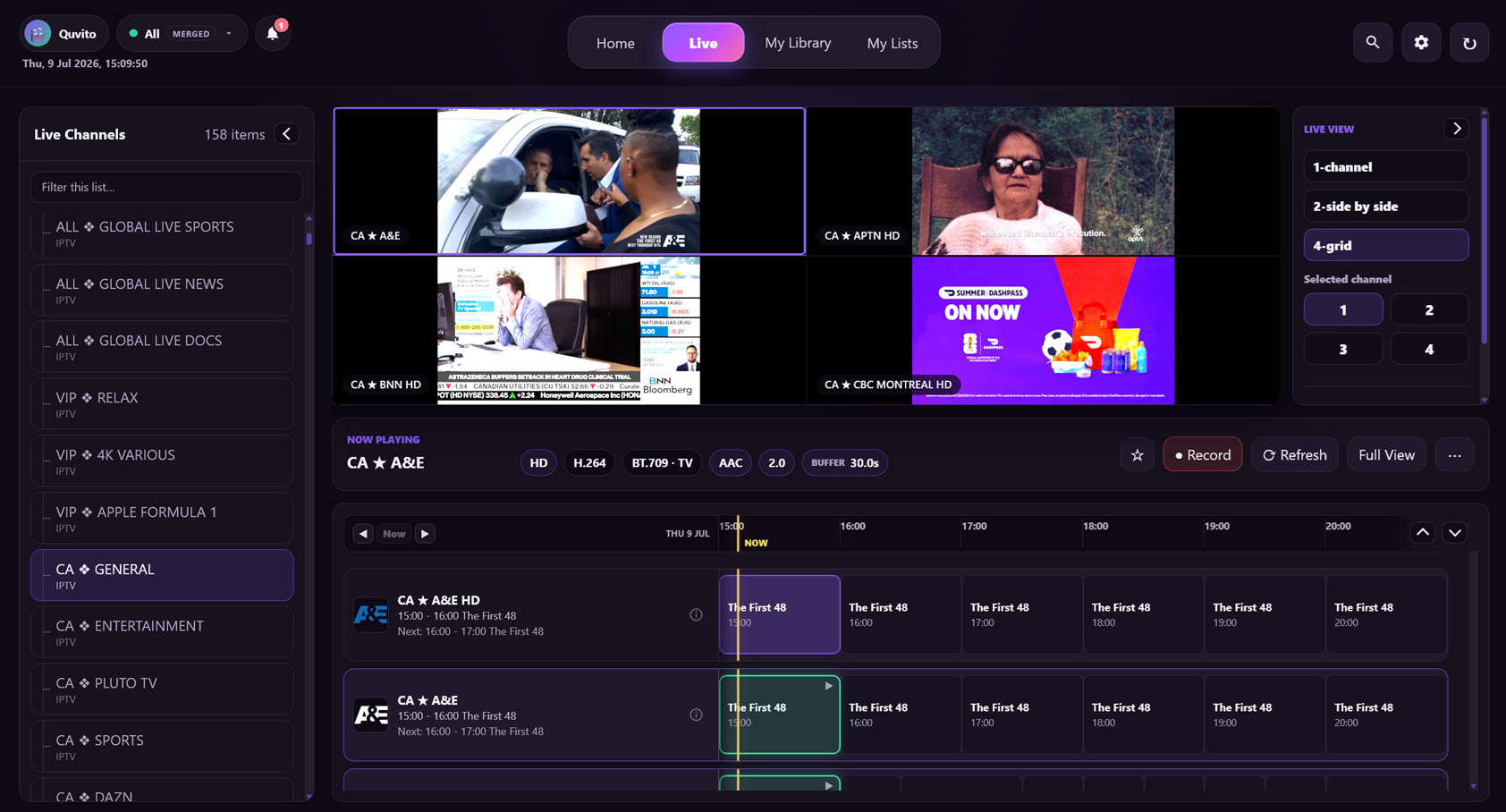Open the notifications bell

[x=273, y=34]
